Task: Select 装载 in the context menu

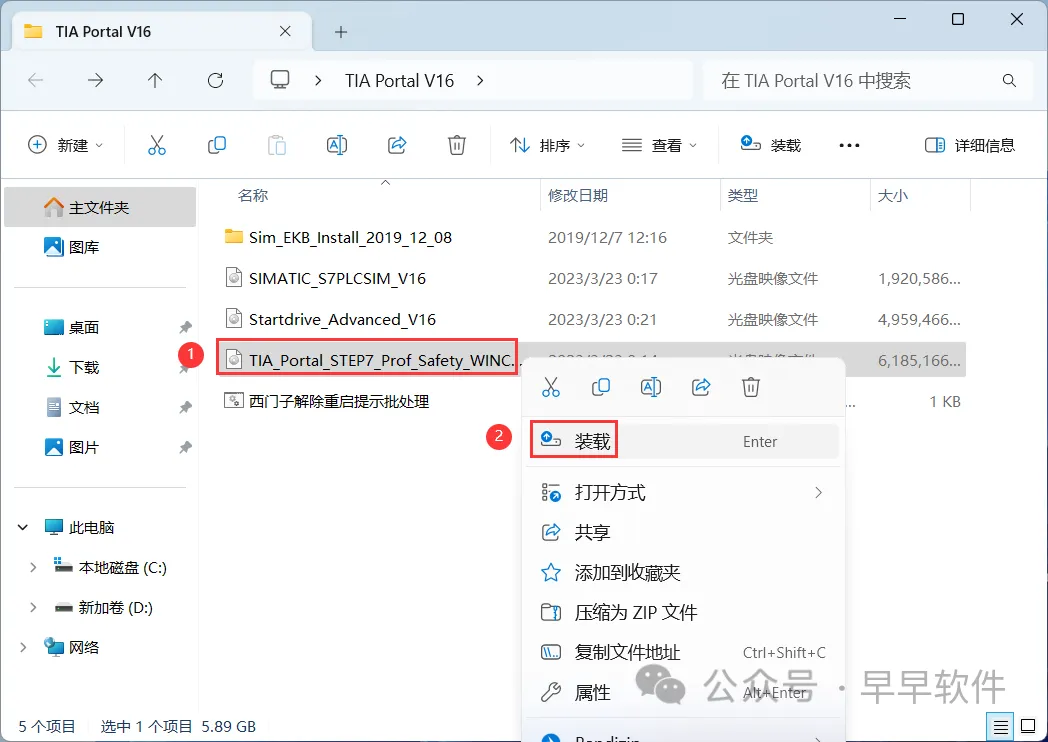Action: tap(682, 441)
